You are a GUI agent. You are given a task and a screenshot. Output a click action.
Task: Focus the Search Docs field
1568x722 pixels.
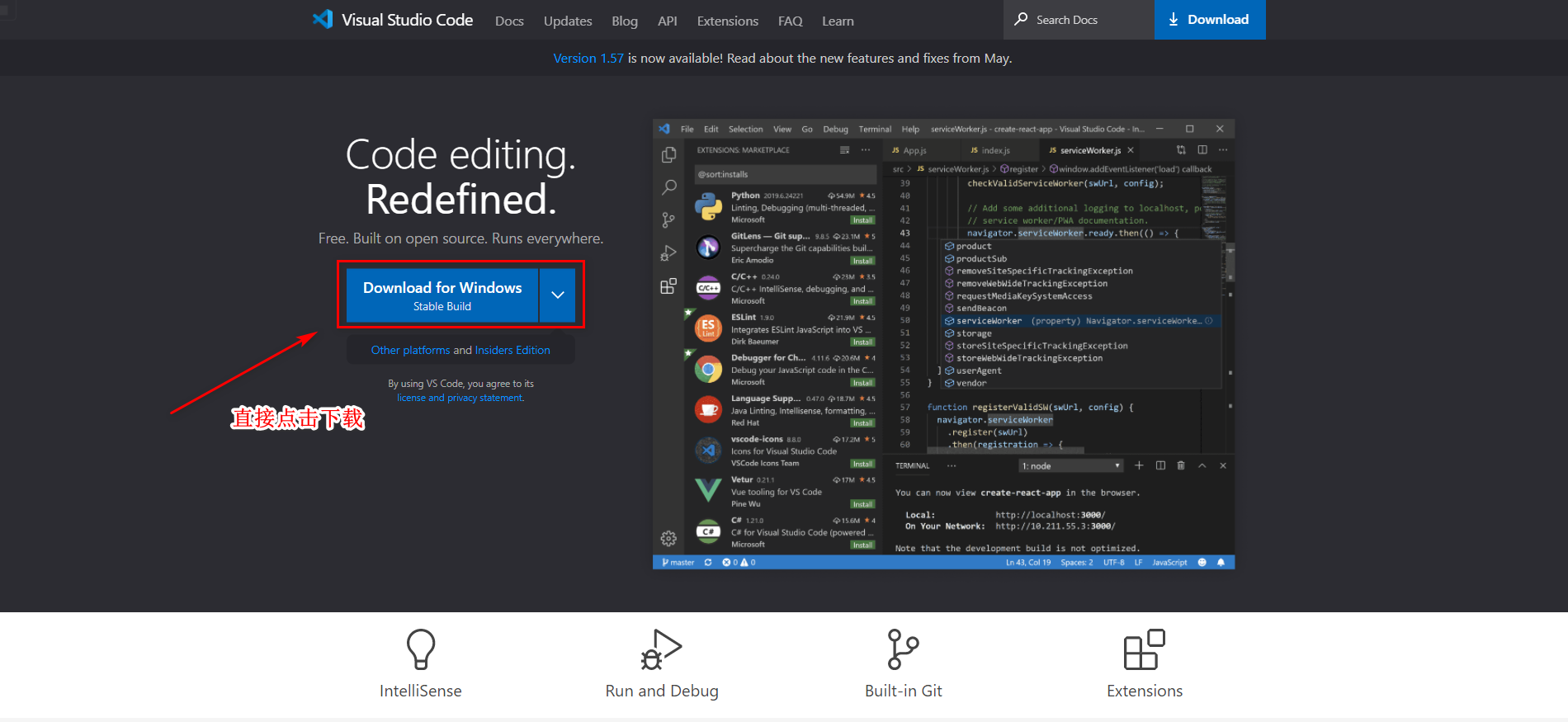point(1079,19)
